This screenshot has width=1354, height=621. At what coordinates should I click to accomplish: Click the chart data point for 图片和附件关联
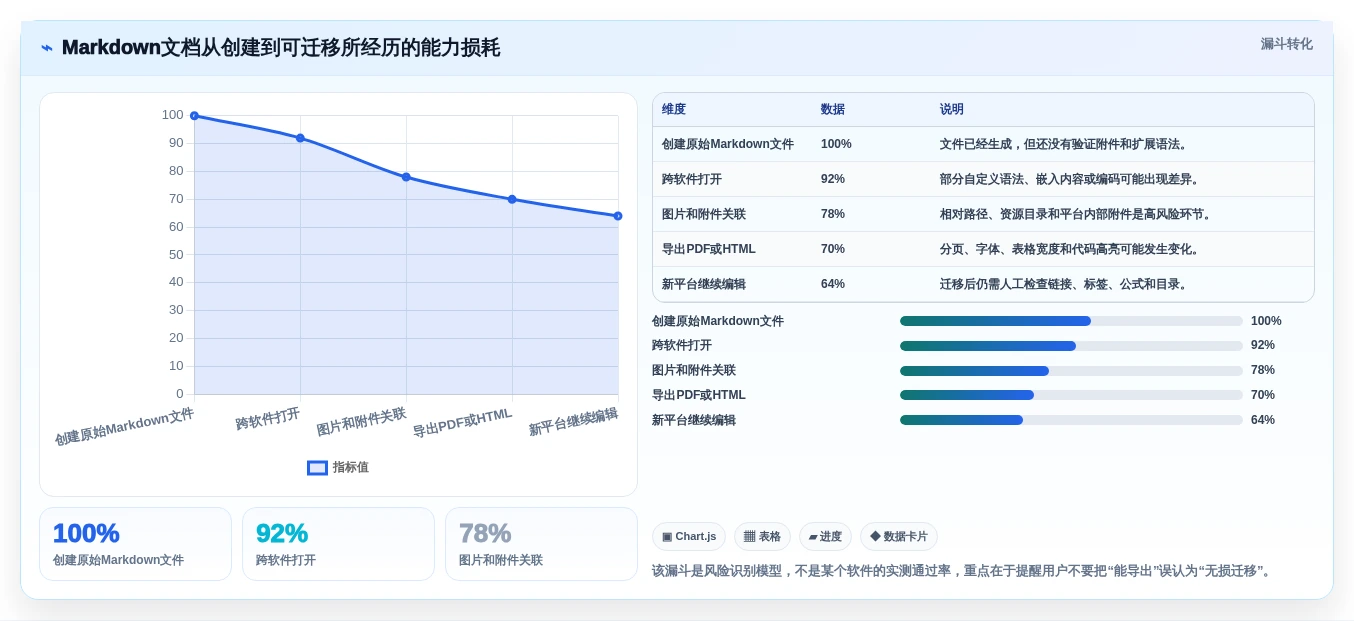pos(406,177)
